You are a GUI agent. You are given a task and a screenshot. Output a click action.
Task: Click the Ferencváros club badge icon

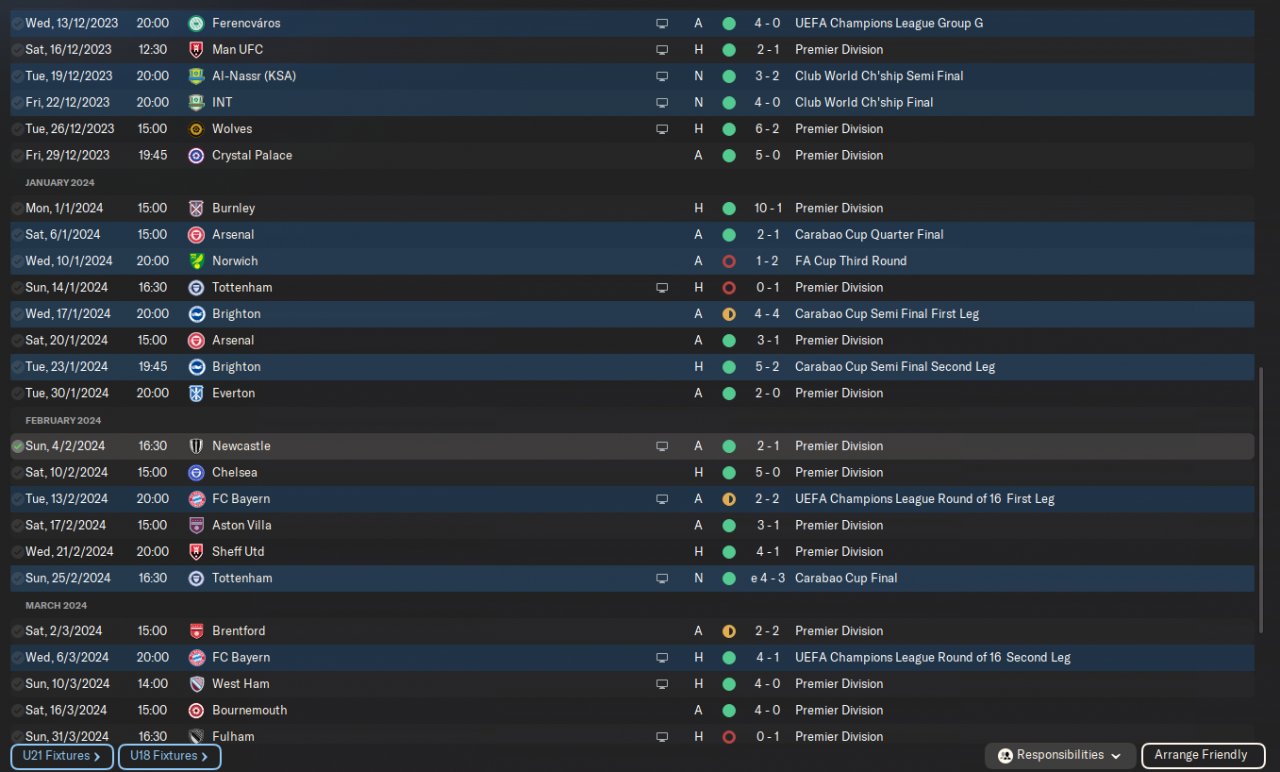click(x=196, y=23)
